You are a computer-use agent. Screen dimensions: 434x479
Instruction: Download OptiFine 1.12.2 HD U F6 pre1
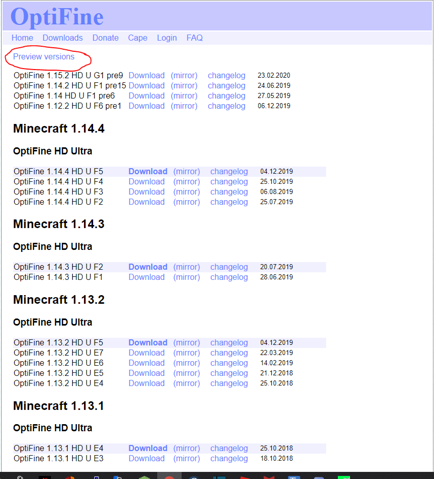pyautogui.click(x=146, y=106)
